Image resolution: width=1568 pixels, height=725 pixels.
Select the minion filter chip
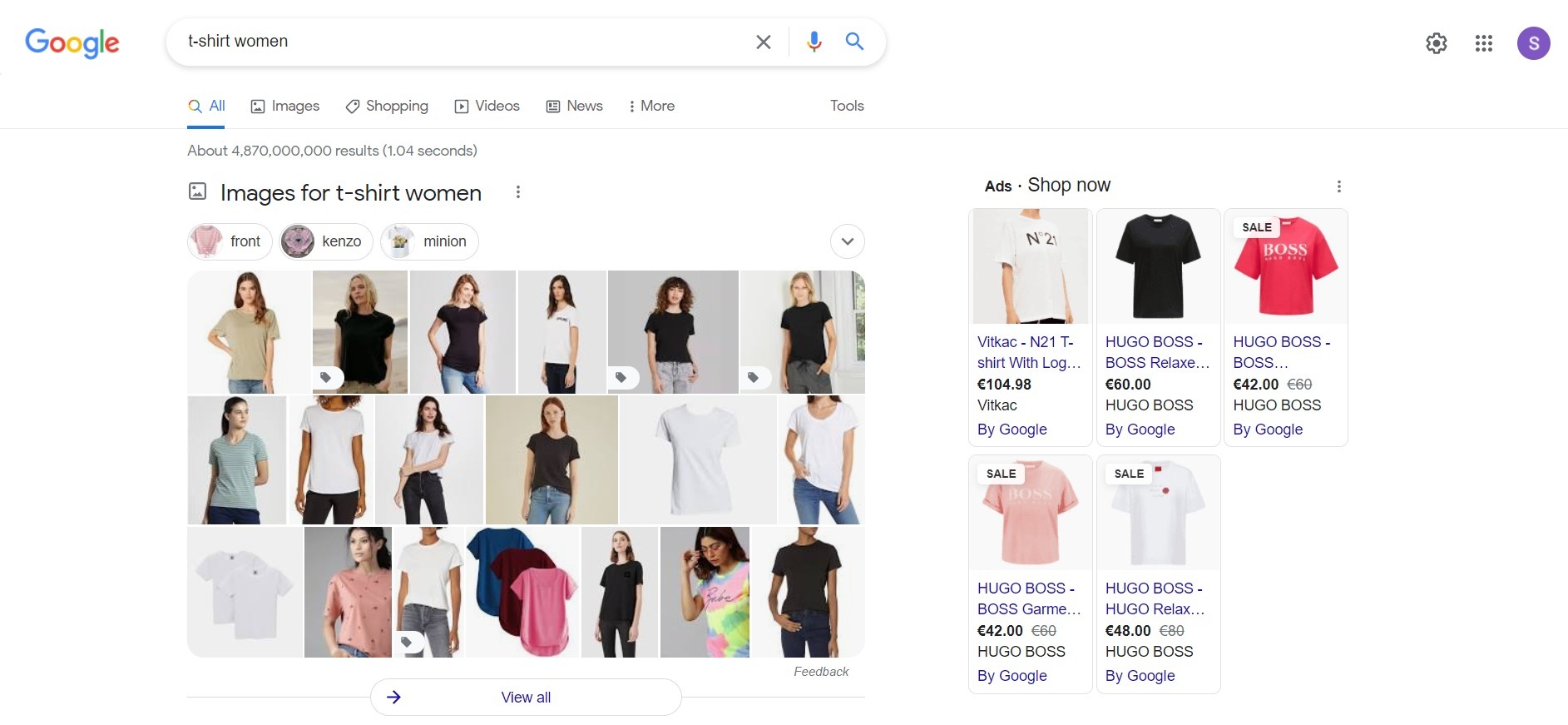pyautogui.click(x=429, y=241)
